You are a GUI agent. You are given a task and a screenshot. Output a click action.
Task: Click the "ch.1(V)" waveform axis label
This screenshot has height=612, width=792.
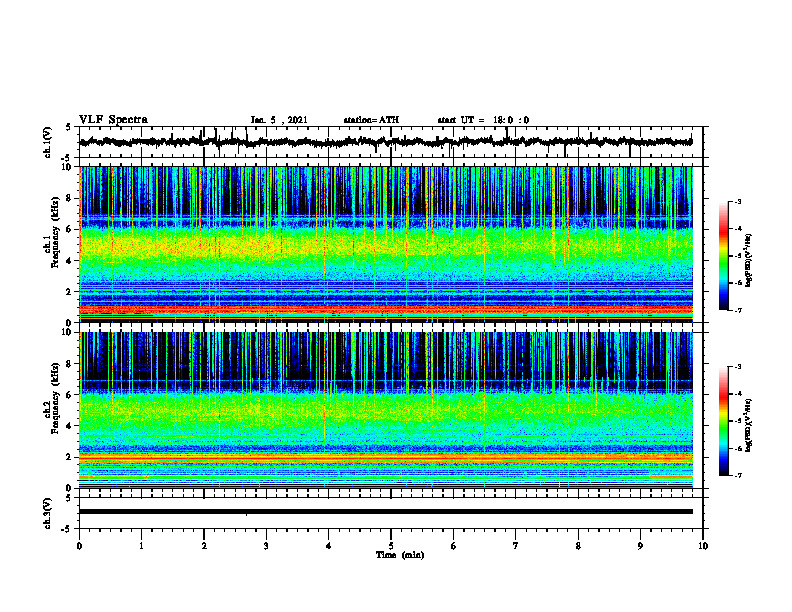[x=48, y=142]
